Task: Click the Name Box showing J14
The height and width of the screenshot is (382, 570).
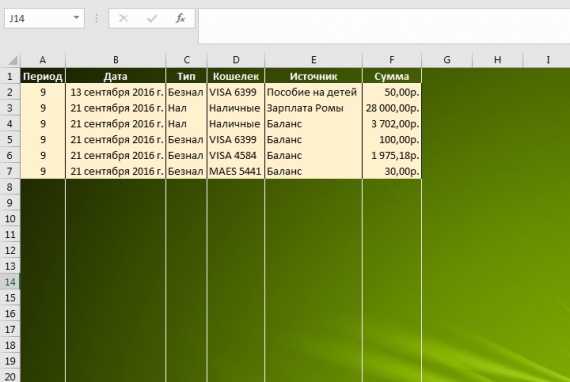Action: (x=44, y=18)
